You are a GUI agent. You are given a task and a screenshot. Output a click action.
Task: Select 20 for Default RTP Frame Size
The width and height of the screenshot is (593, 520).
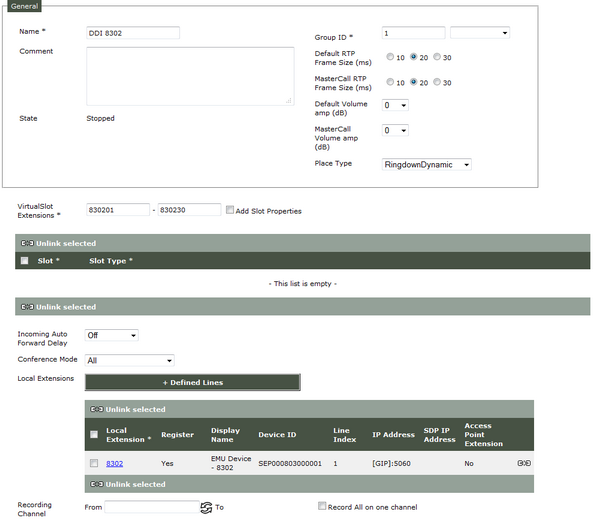tap(413, 57)
